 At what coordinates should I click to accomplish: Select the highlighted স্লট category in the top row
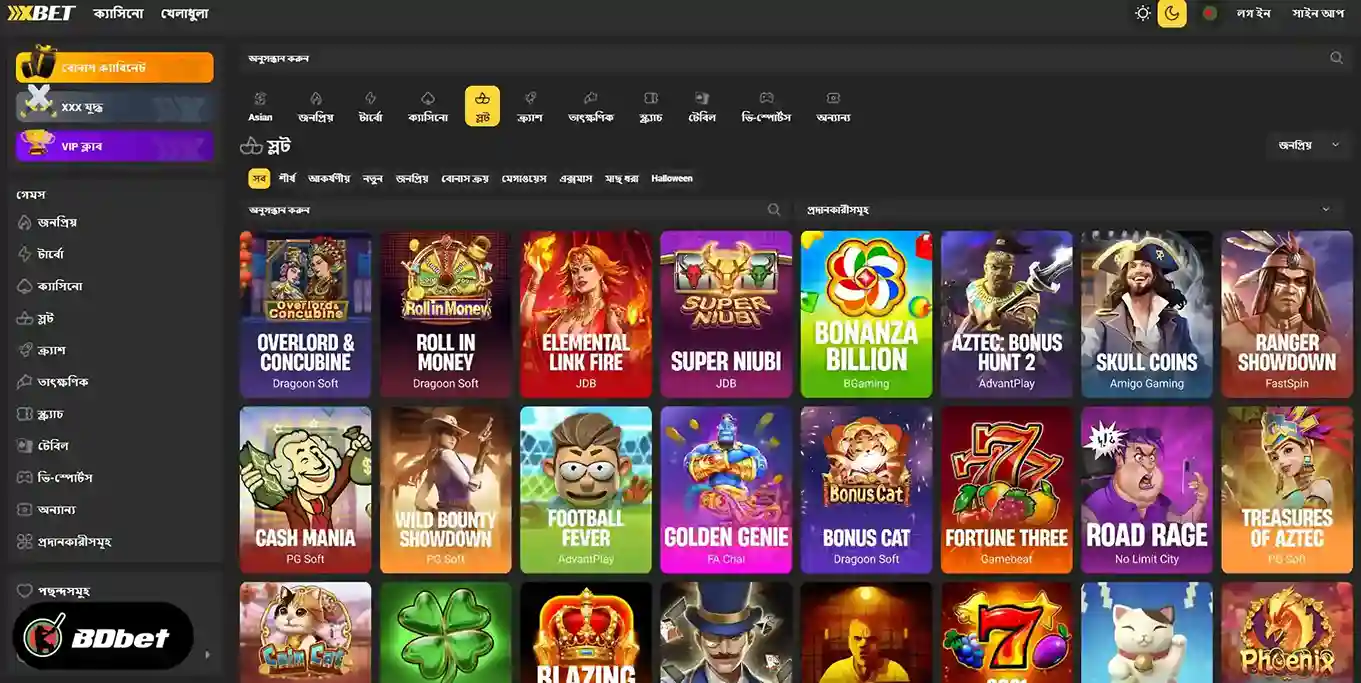(482, 106)
